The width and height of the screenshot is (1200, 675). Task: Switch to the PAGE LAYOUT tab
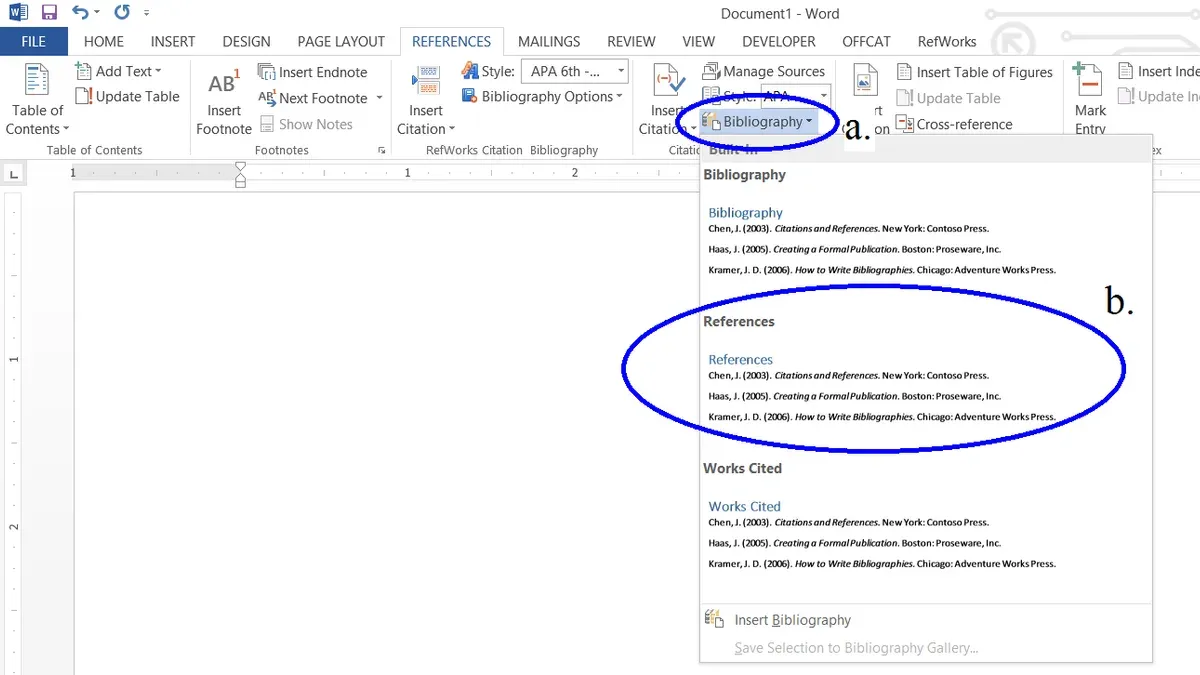click(341, 41)
